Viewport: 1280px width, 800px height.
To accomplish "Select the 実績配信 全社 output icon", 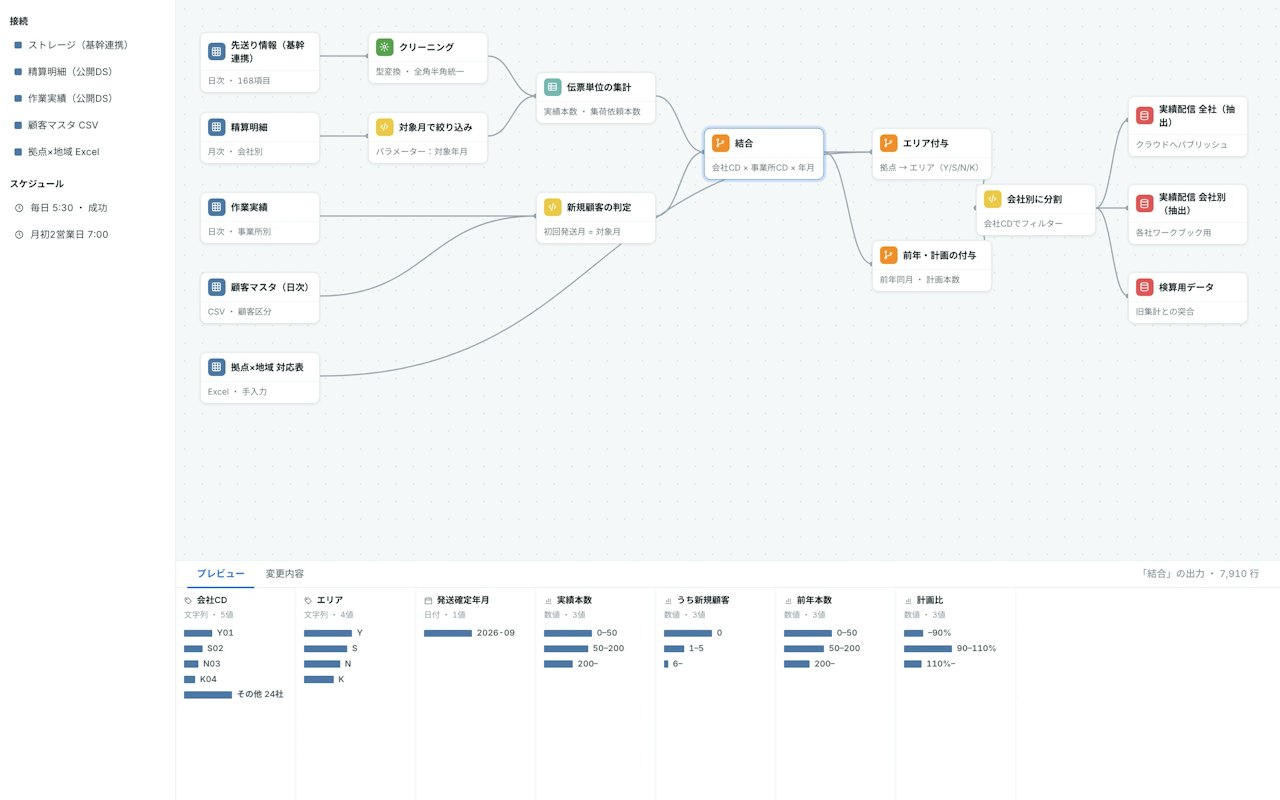I will [1144, 115].
